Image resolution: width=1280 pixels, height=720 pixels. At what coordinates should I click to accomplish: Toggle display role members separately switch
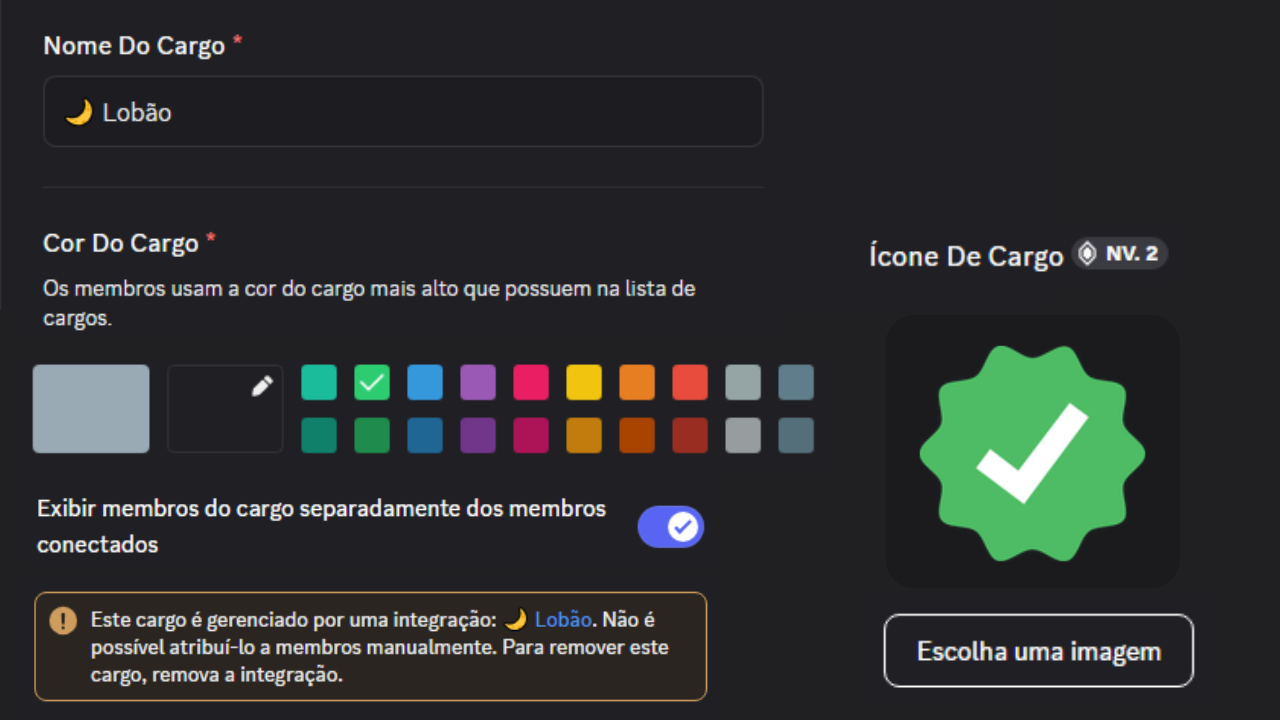[x=671, y=527]
